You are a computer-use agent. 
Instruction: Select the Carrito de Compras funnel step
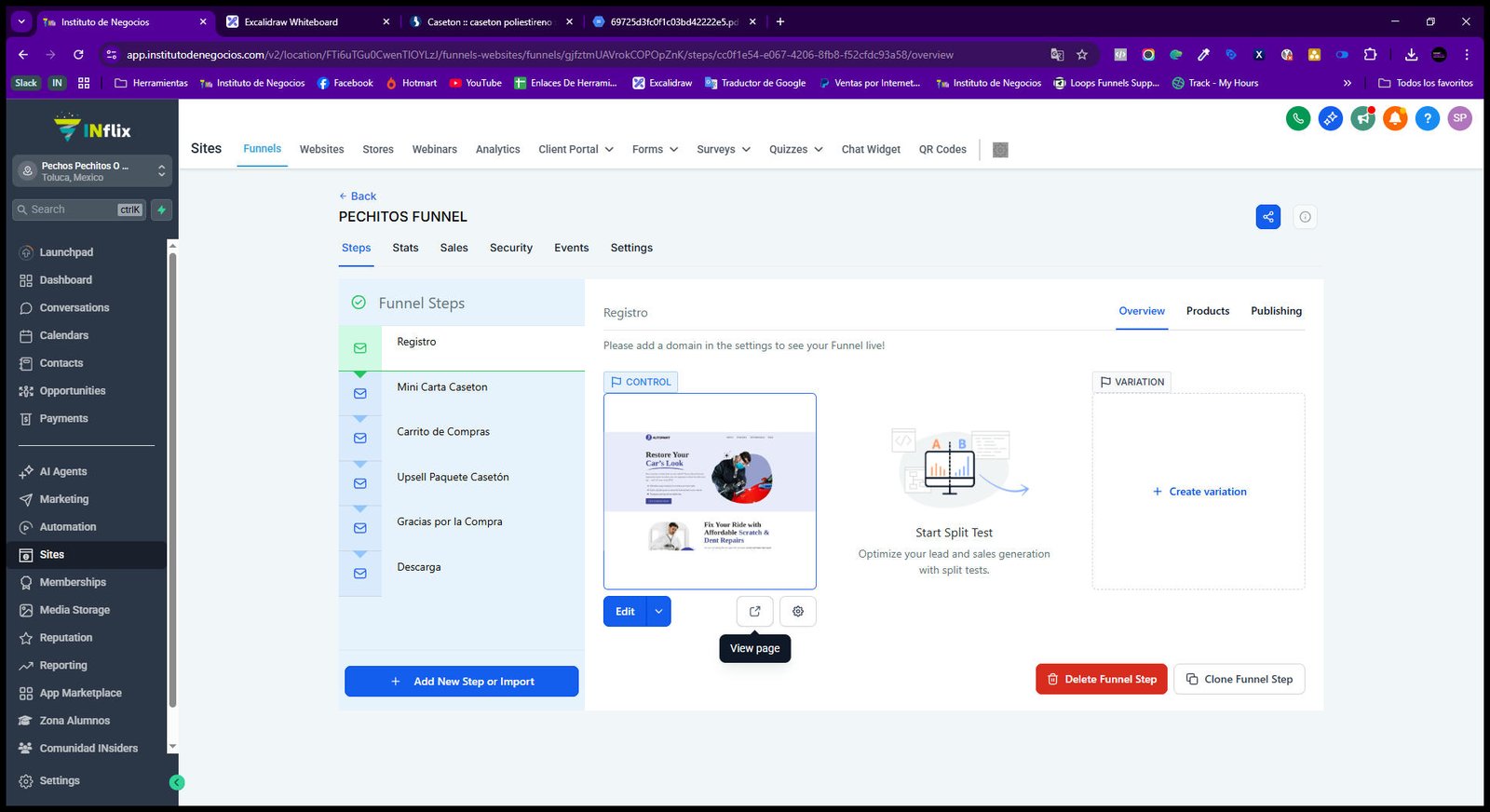point(462,432)
